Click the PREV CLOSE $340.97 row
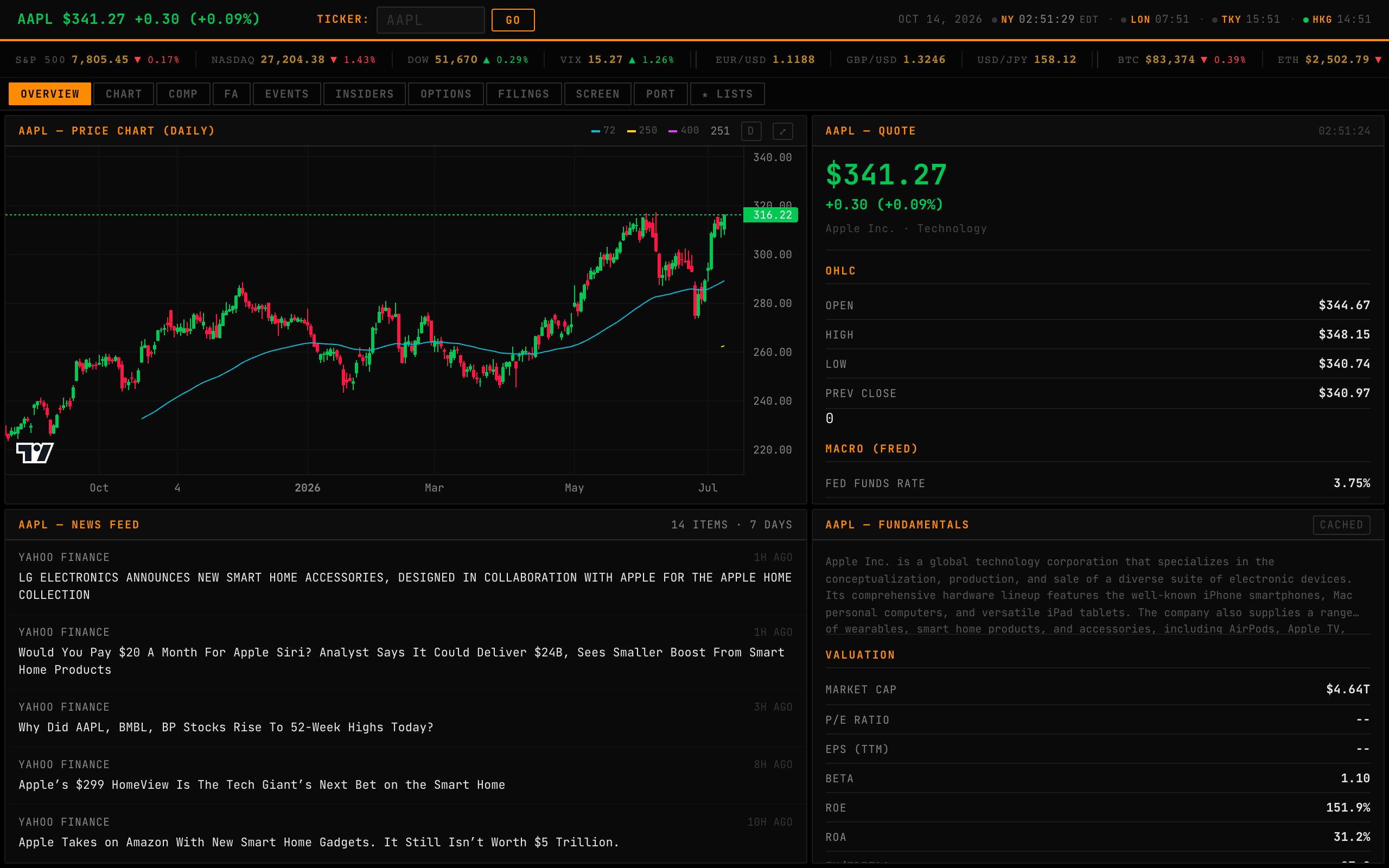 (1098, 393)
